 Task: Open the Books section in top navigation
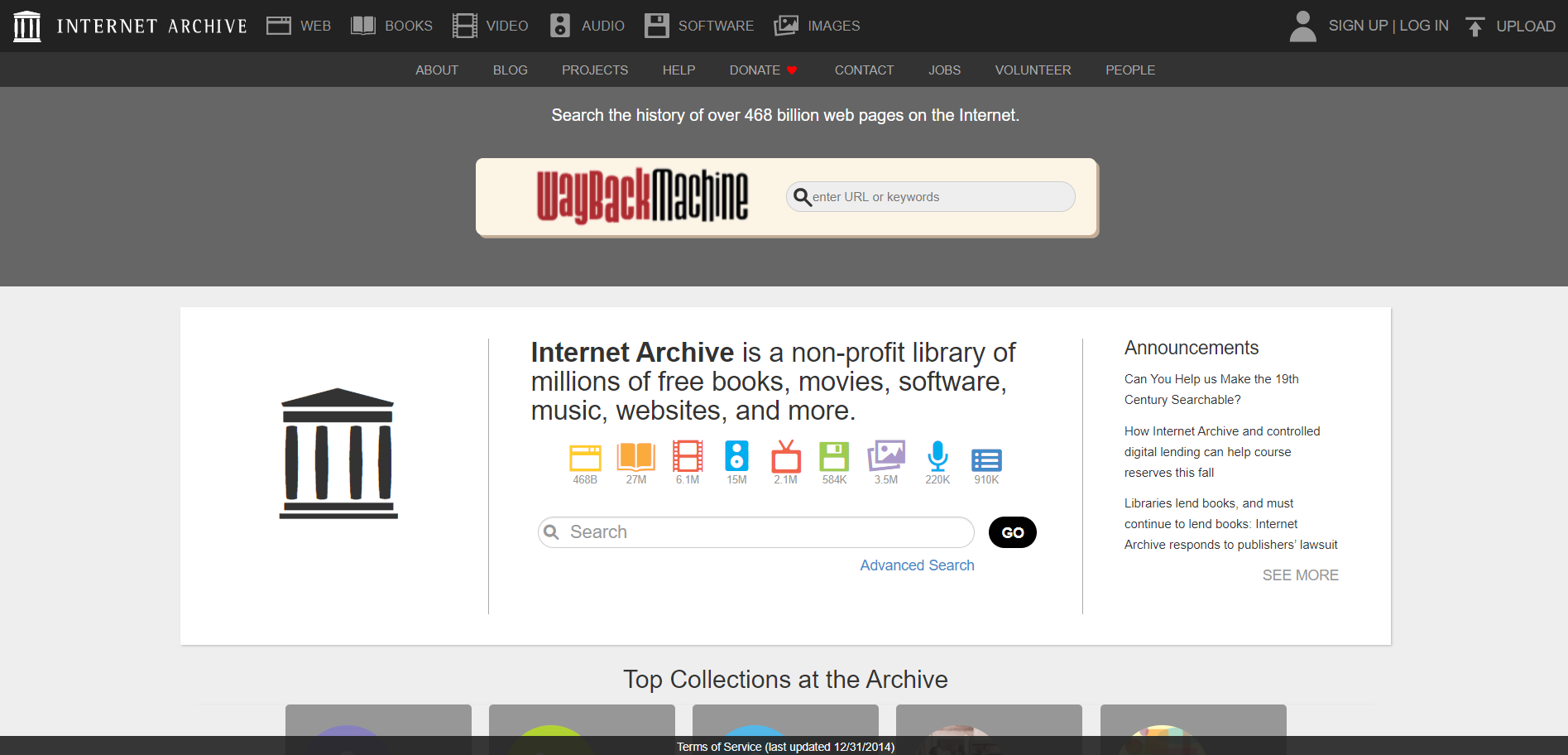pos(392,26)
